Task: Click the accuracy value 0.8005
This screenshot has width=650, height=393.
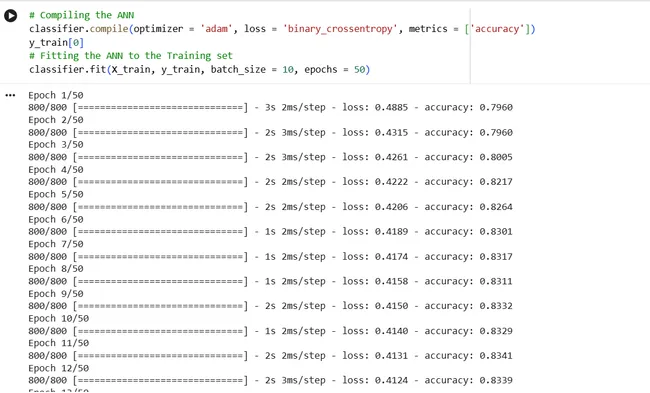Action: point(496,157)
